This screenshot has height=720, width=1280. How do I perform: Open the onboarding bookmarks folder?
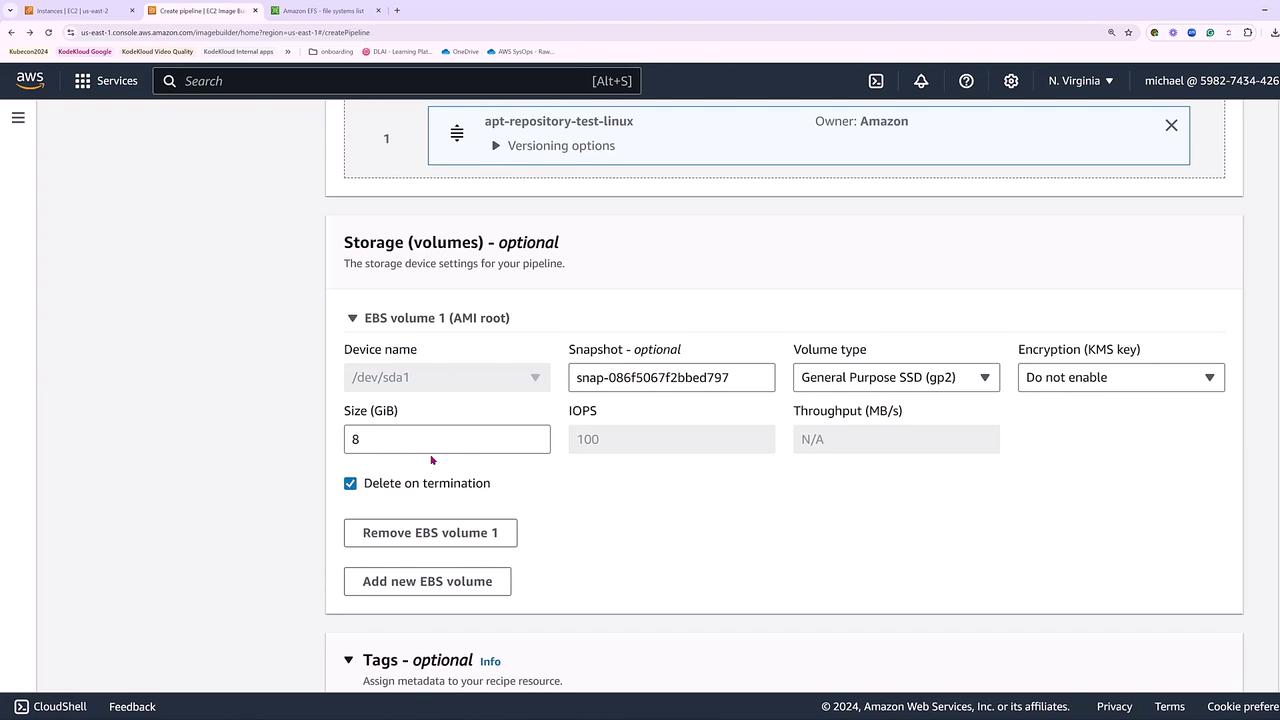[331, 51]
